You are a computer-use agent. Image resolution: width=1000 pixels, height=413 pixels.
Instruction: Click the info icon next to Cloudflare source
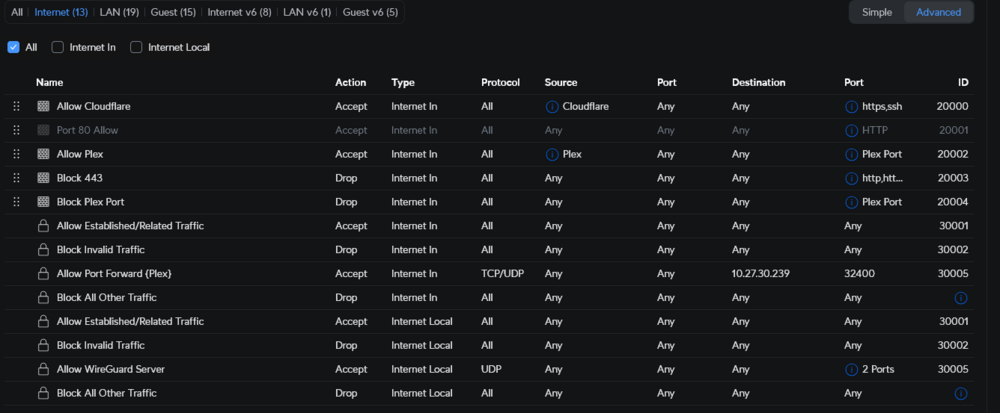click(x=552, y=106)
